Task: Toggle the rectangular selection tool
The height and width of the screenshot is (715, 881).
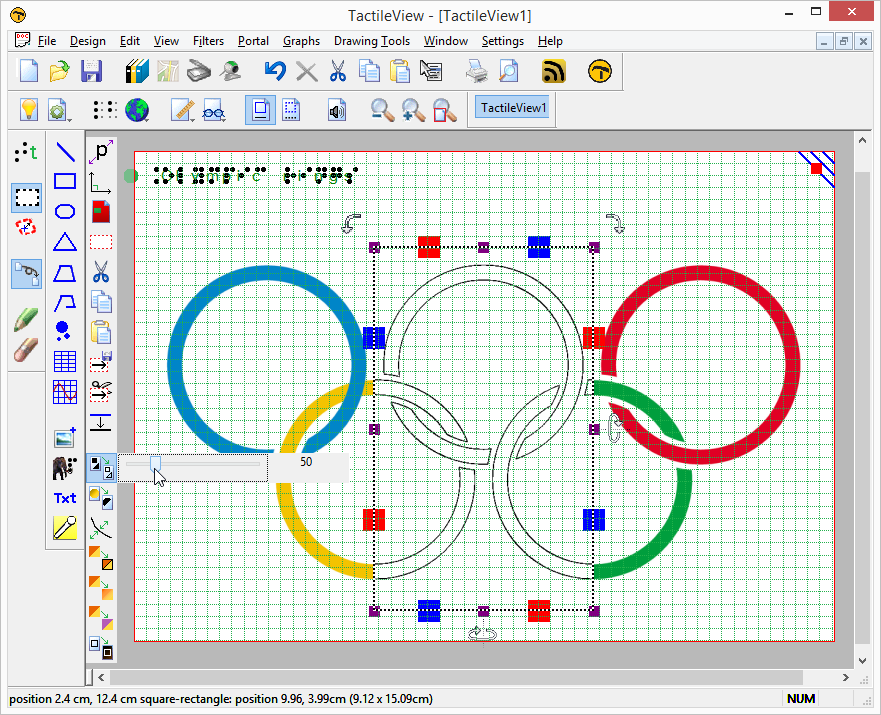Action: coord(27,197)
